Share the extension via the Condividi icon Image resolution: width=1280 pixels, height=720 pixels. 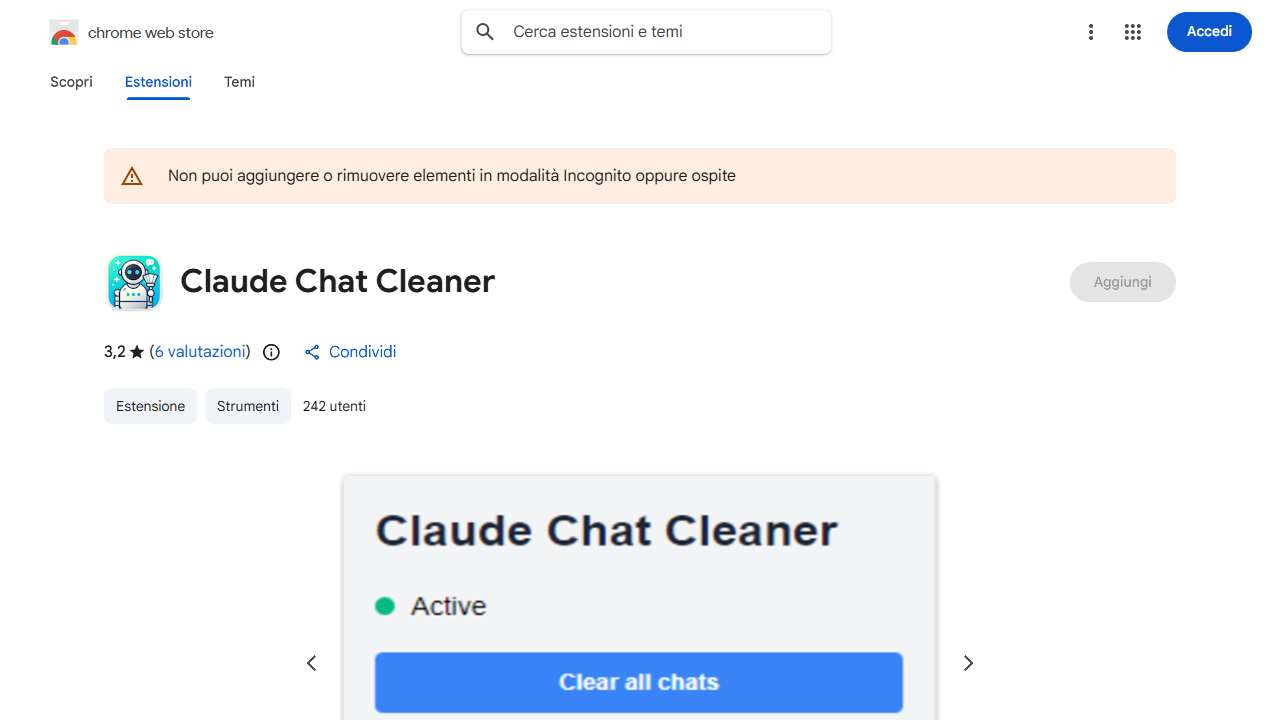tap(311, 352)
